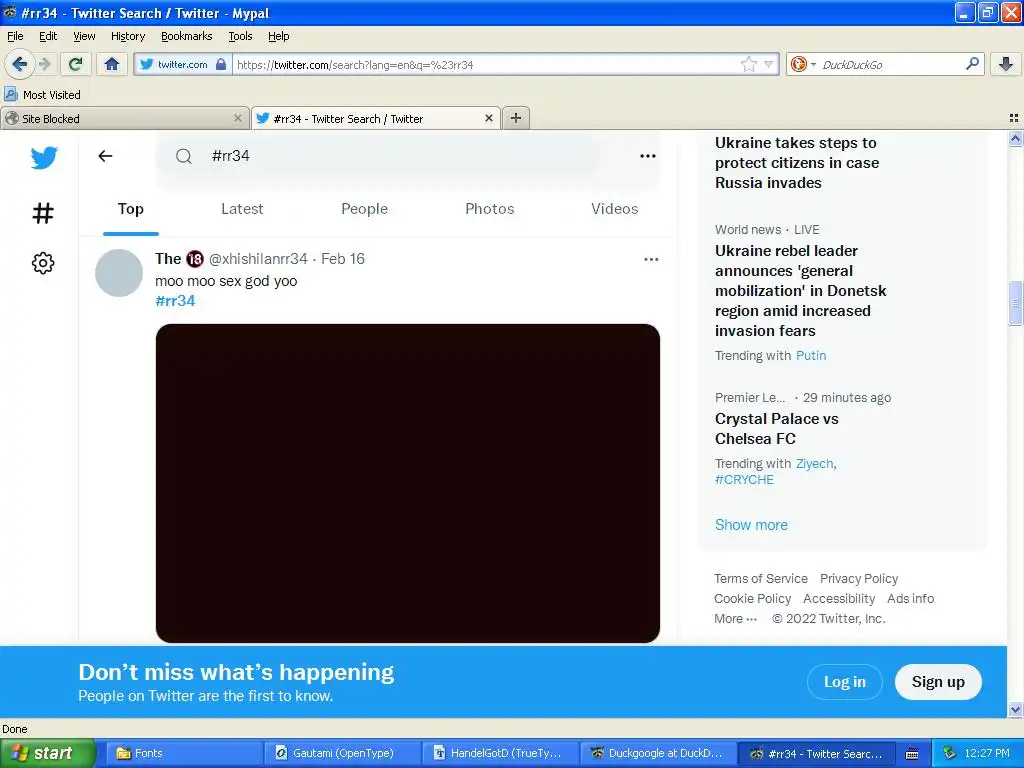Switch to the People tab

coord(364,209)
